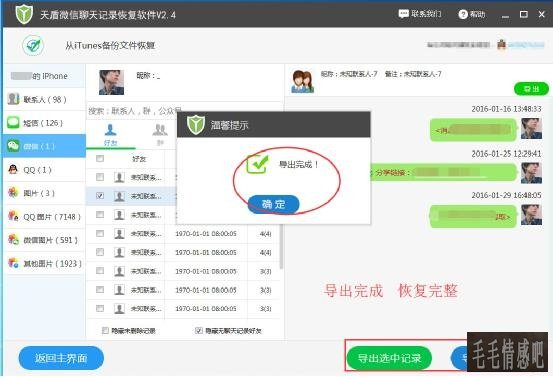Toggle select-all checkbox in 好友 header row
The width and height of the screenshot is (553, 377).
pyautogui.click(x=100, y=158)
